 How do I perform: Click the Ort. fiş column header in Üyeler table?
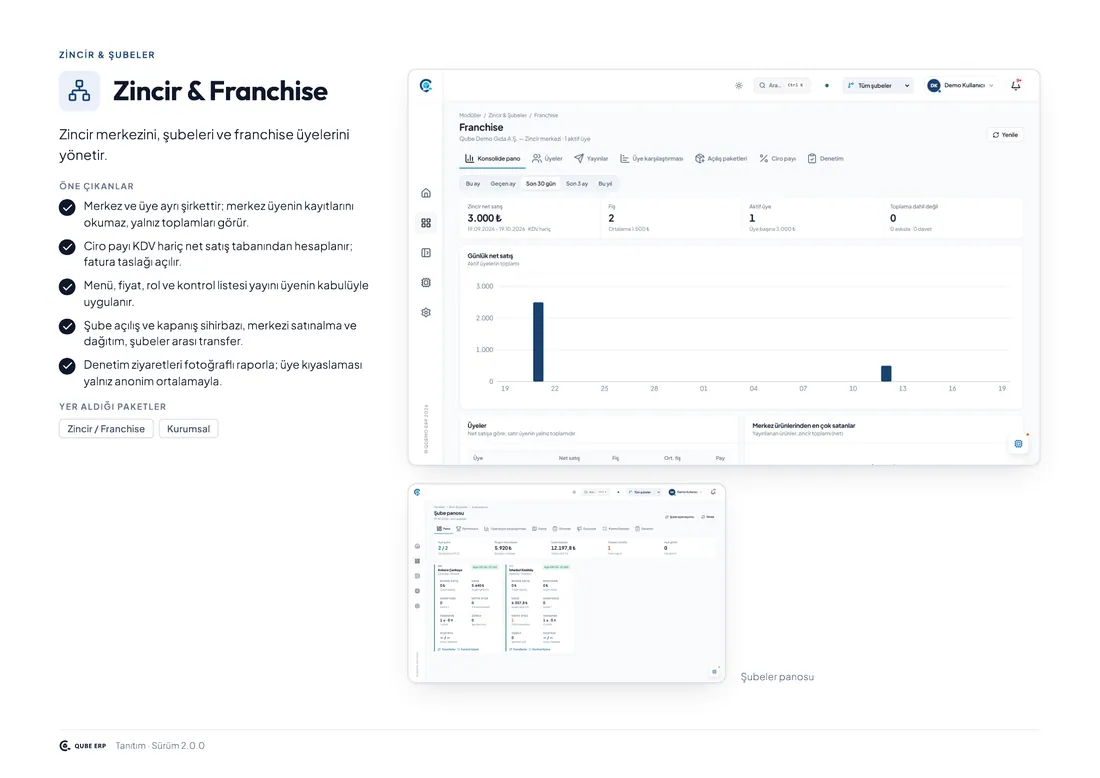coord(672,458)
